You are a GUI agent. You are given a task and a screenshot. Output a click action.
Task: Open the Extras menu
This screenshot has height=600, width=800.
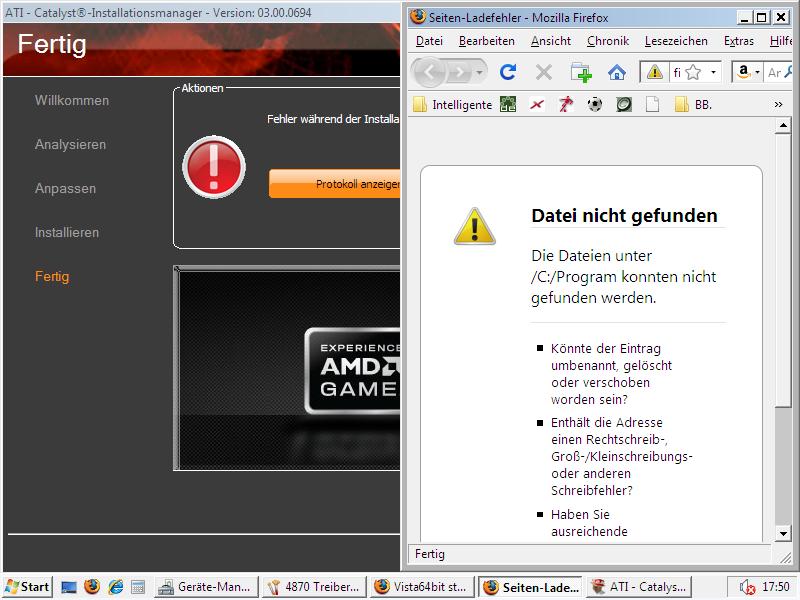739,41
